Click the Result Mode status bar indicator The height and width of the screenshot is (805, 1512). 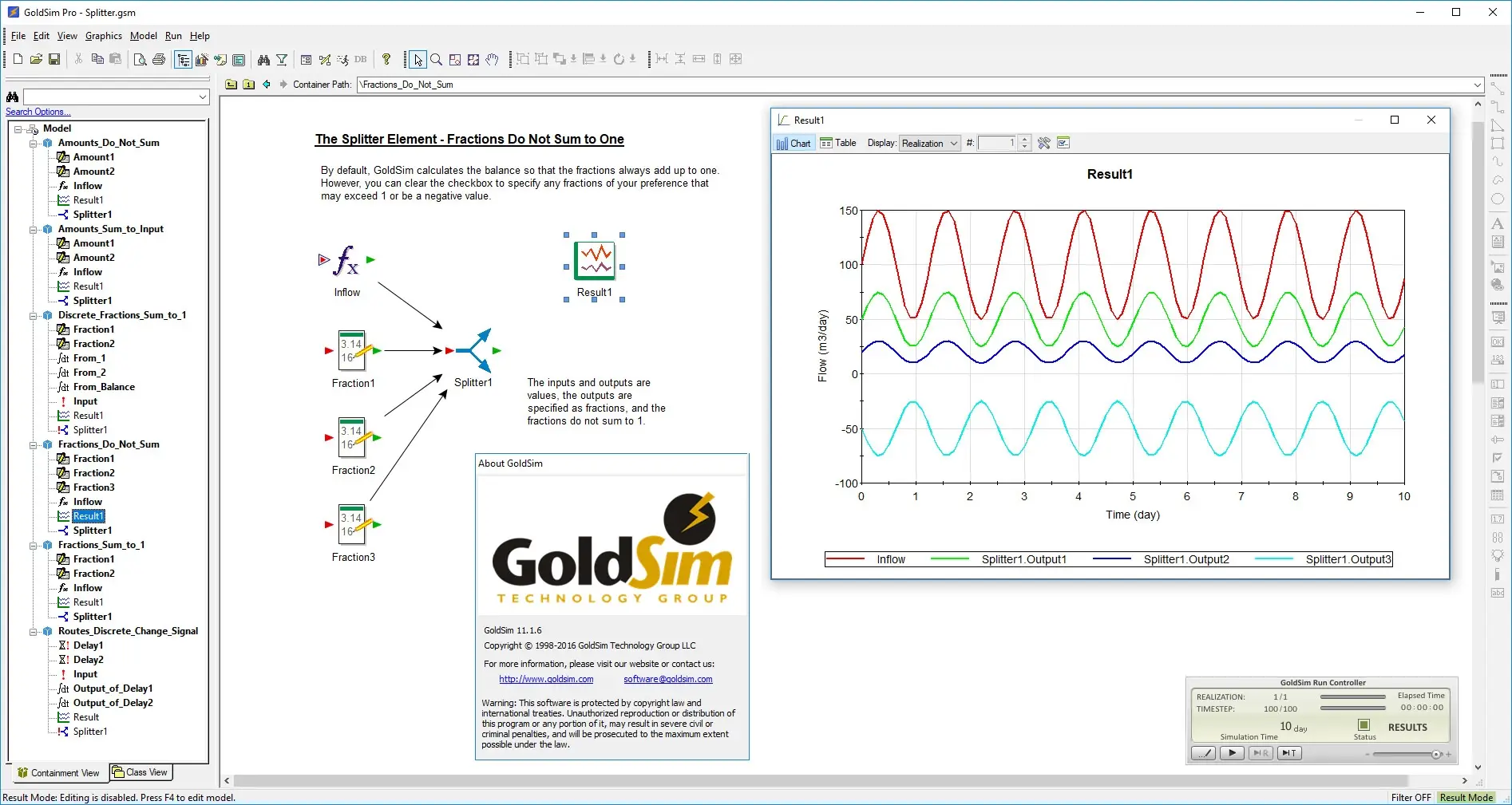click(1466, 798)
